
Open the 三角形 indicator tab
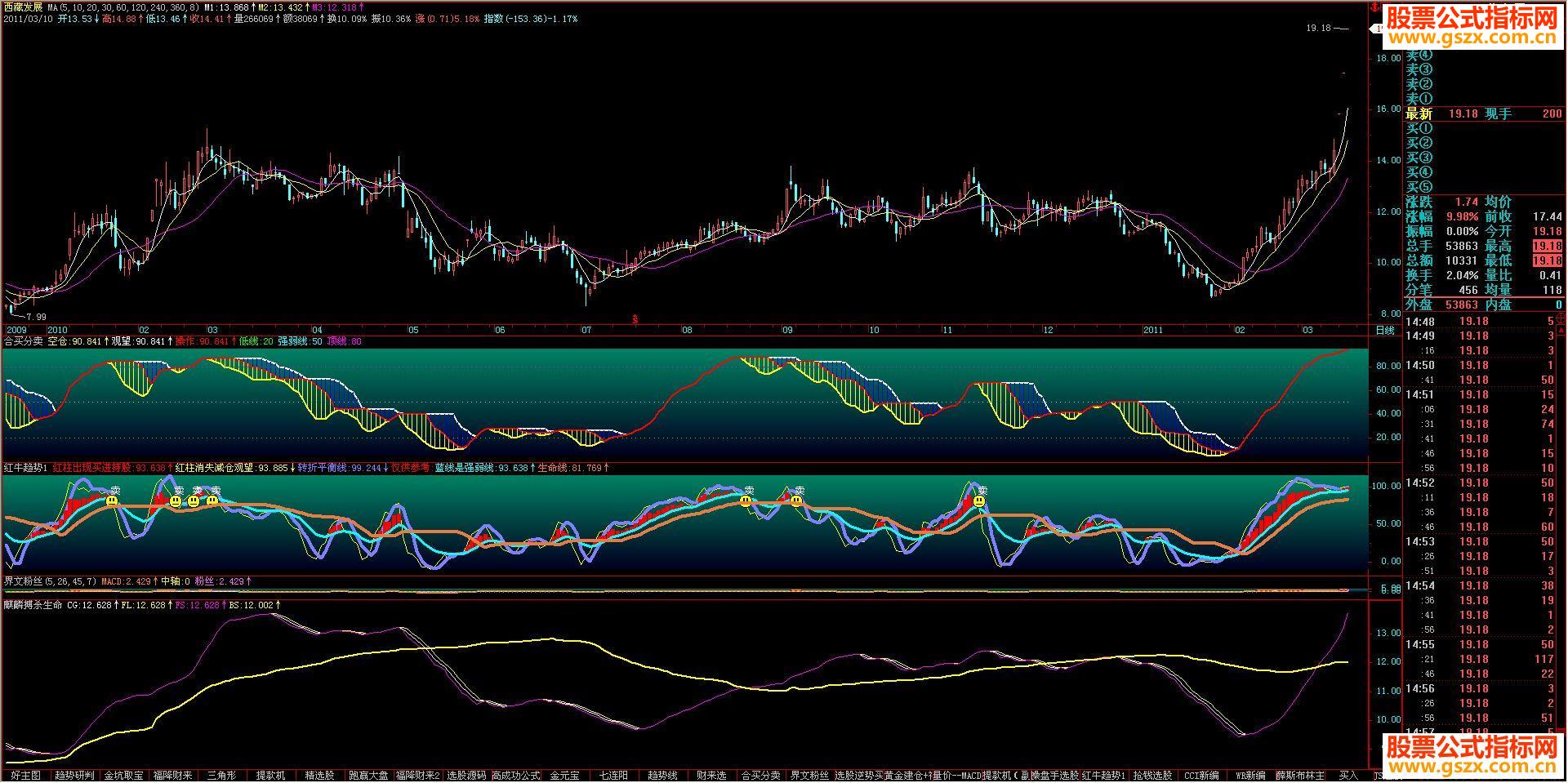coord(221,775)
